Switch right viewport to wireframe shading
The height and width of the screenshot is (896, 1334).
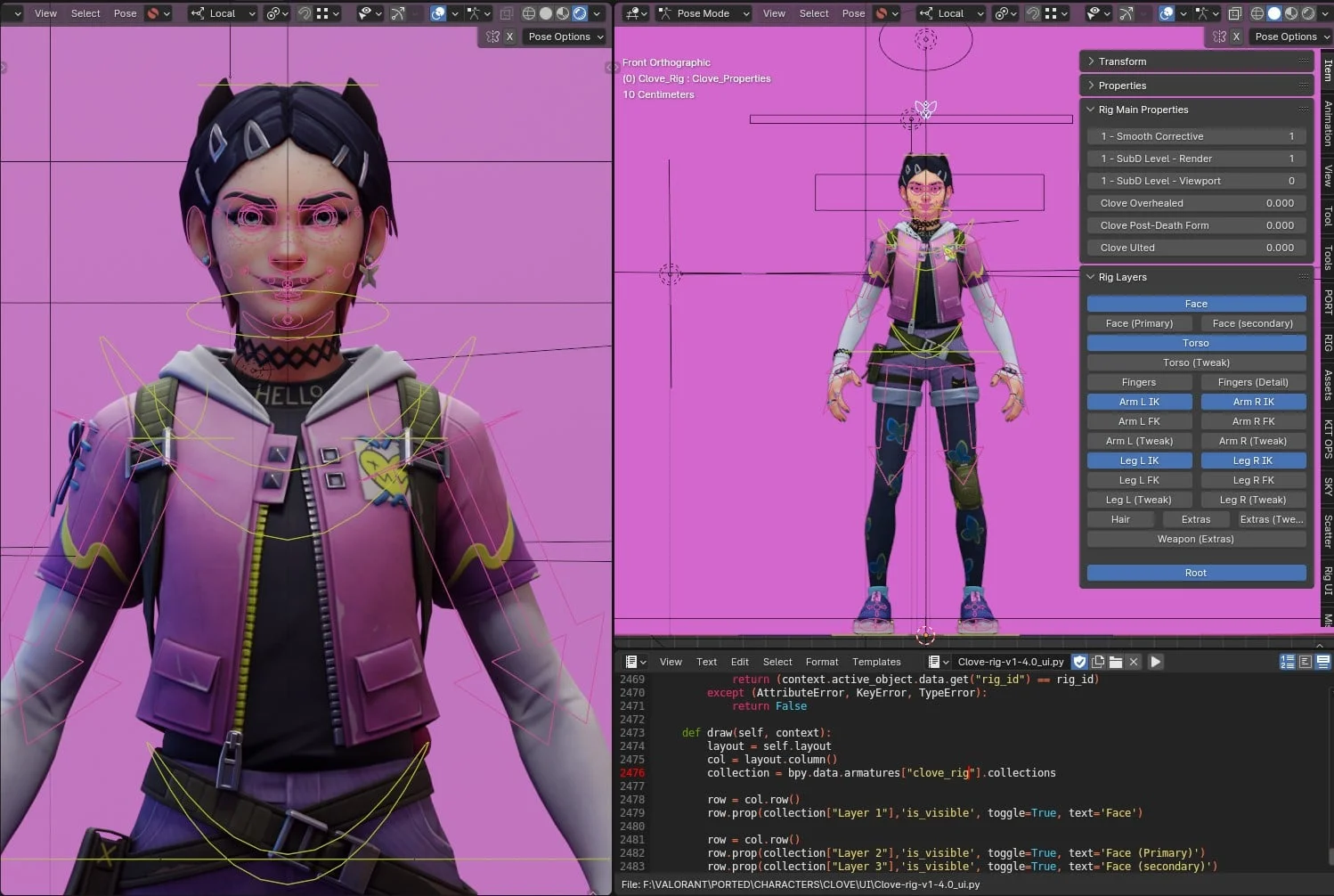click(x=1257, y=13)
